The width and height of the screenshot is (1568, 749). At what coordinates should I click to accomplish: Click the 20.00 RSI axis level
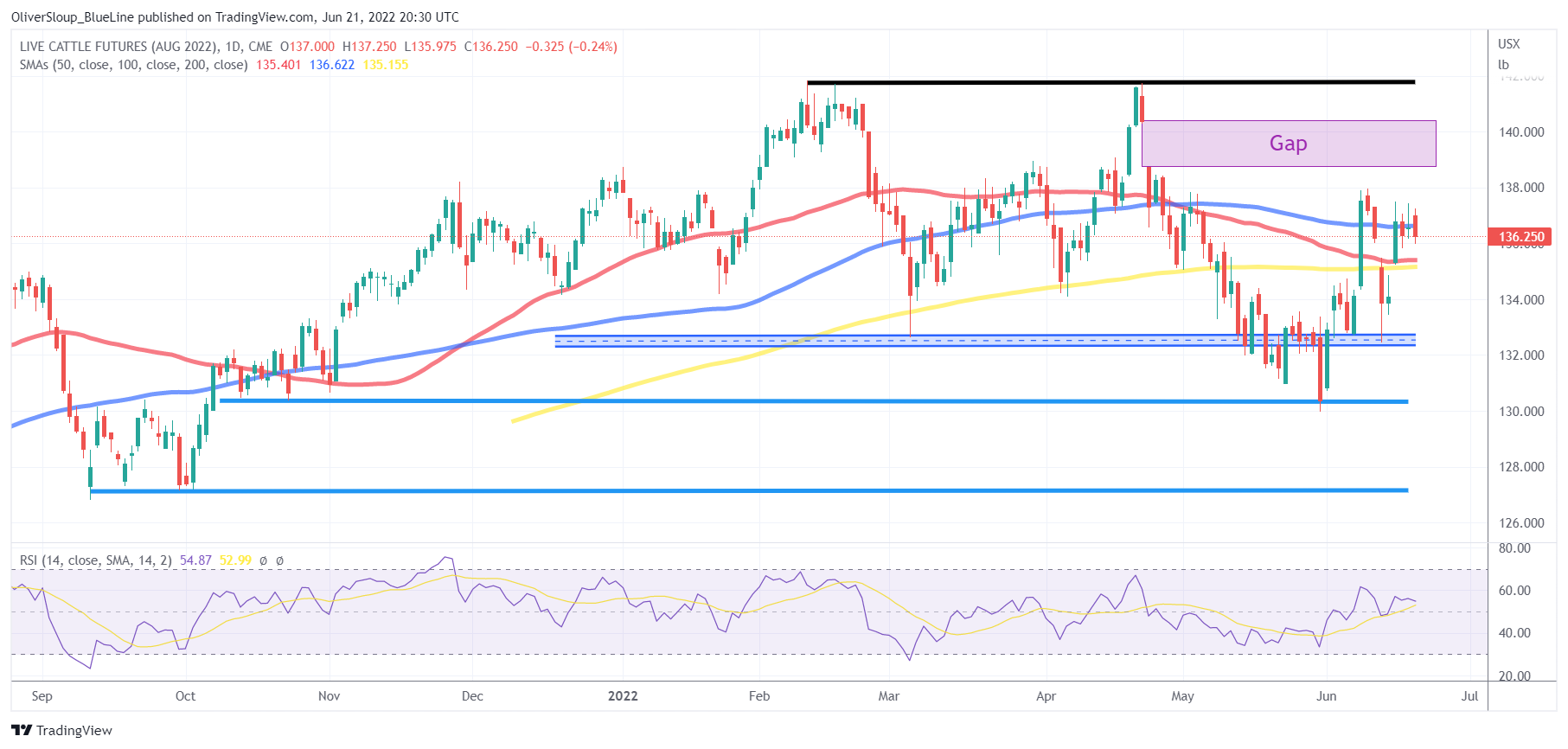coord(1514,676)
